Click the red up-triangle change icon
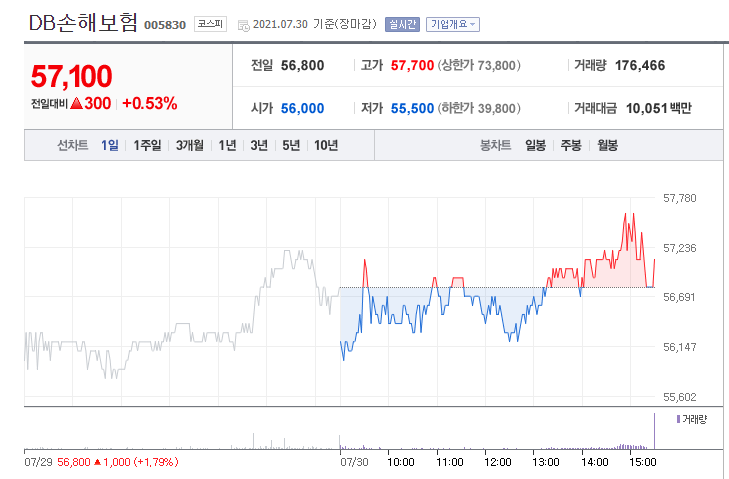The height and width of the screenshot is (479, 729). [x=76, y=103]
